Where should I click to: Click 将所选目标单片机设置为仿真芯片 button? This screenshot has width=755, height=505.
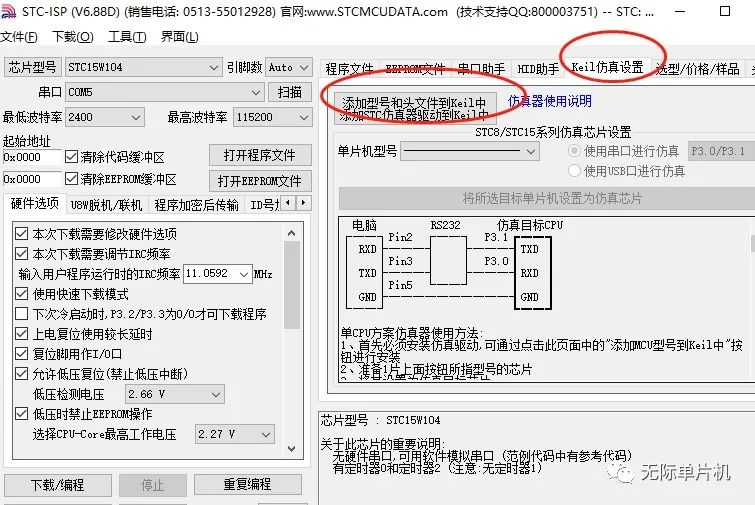(547, 198)
